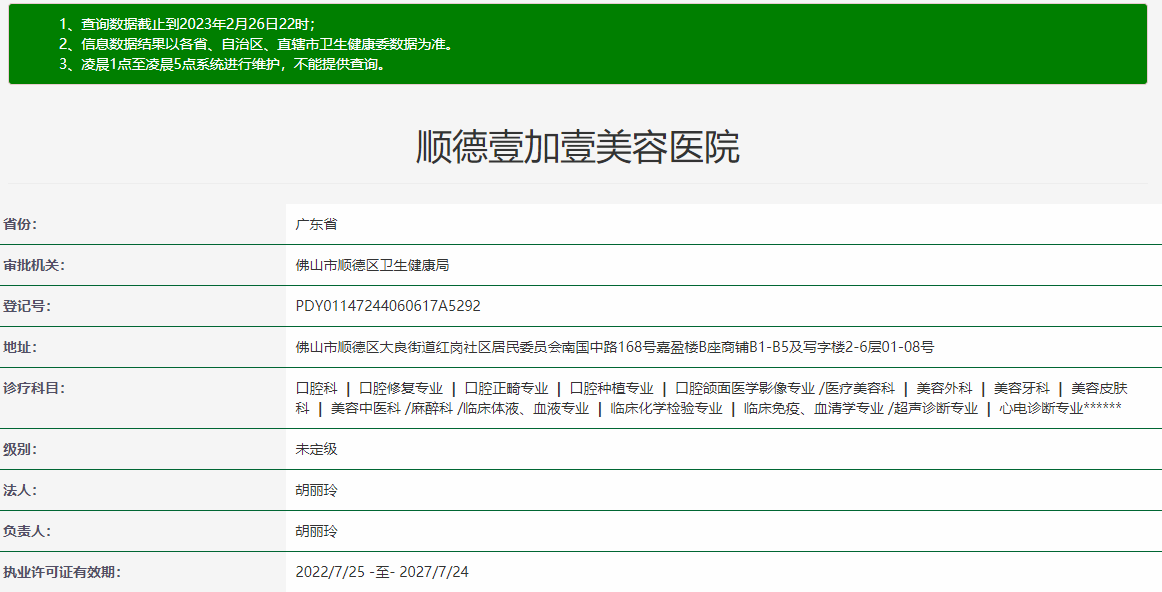This screenshot has width=1162, height=592.
Task: Click 口腔修复专业 in the departments list
Action: pyautogui.click(x=400, y=388)
